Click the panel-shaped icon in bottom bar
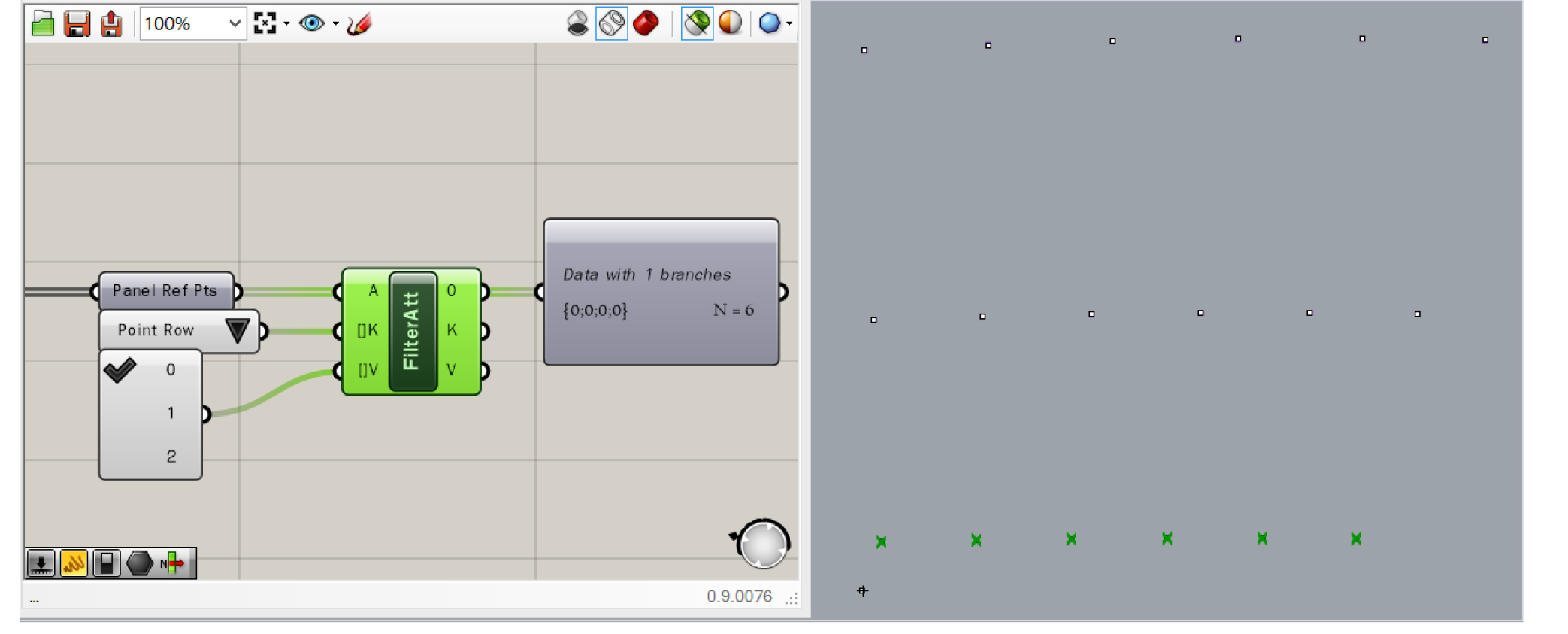The height and width of the screenshot is (634, 1568). (x=107, y=563)
